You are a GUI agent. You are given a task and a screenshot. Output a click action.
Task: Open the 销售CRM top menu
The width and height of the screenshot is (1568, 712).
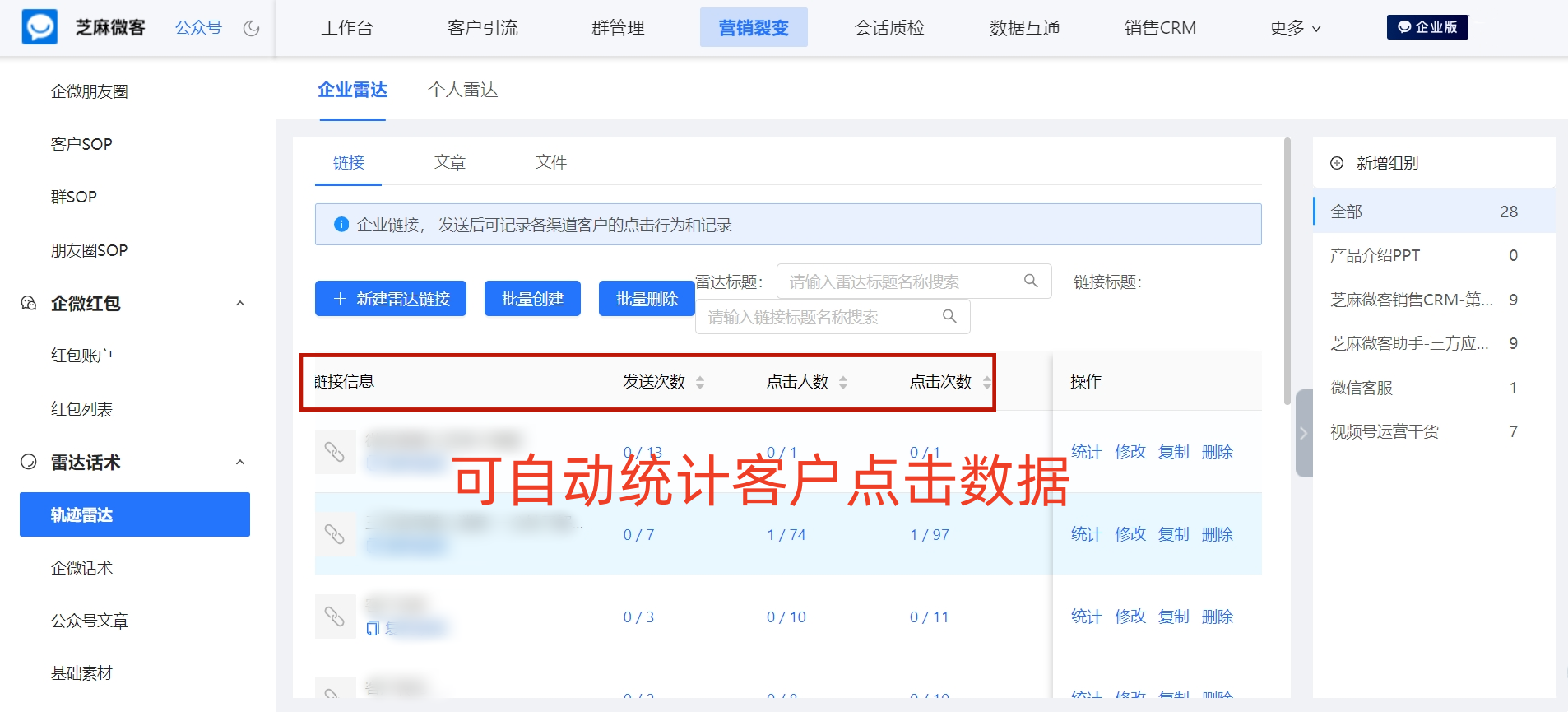click(1160, 28)
